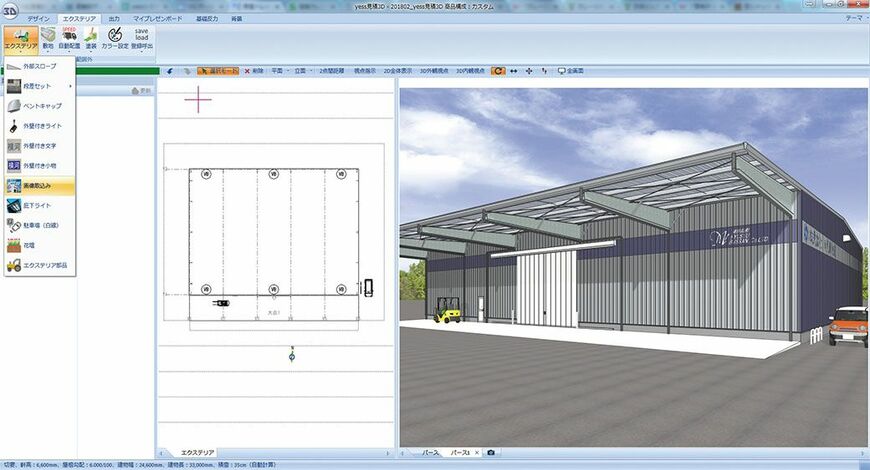
Task: Click the 2D全体表示 button
Action: tap(398, 71)
